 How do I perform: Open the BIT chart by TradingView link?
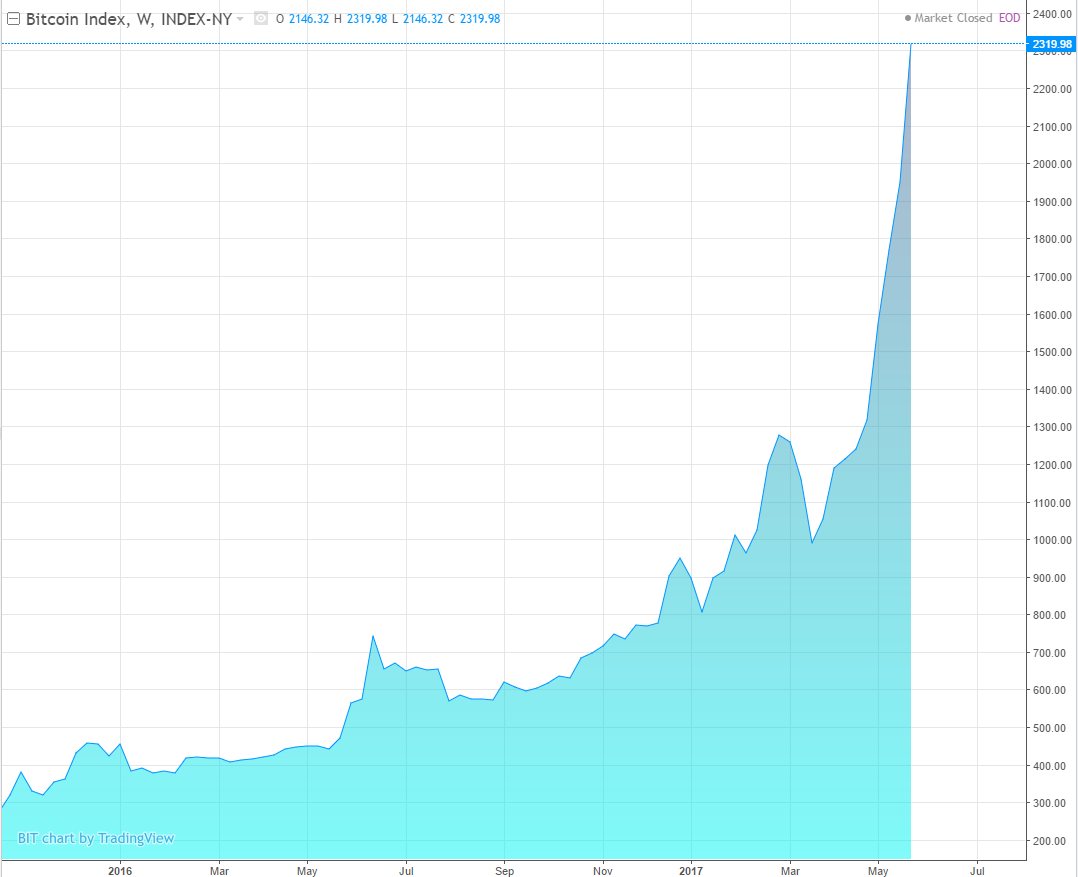point(96,838)
